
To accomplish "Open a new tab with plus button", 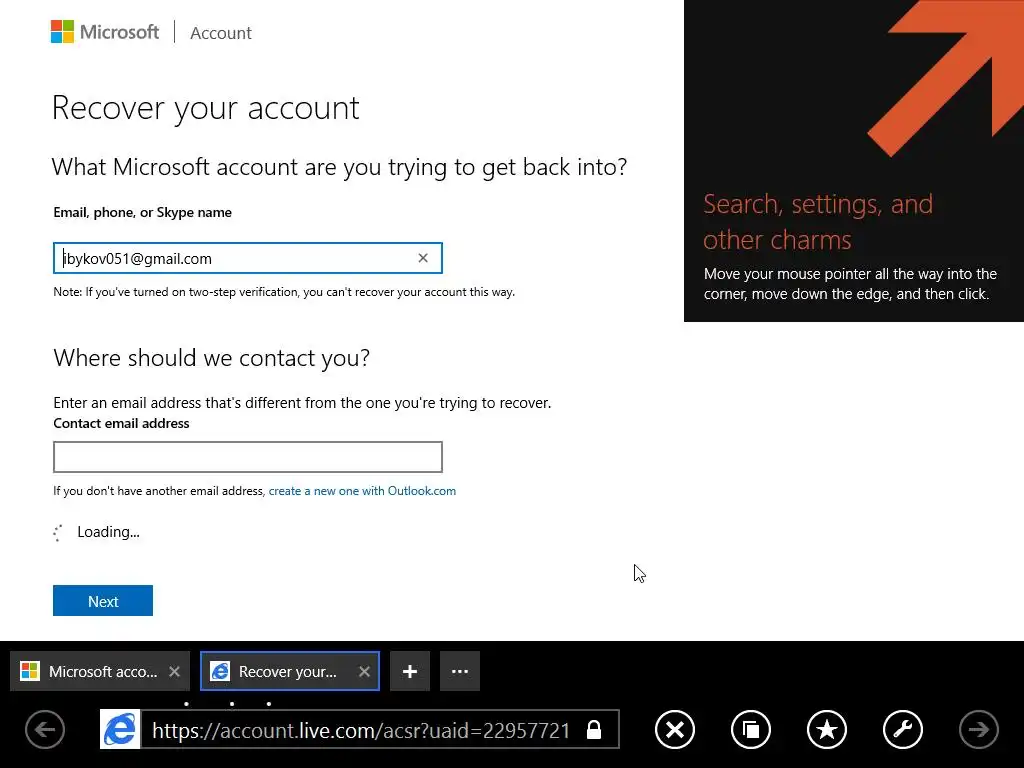I will click(x=410, y=671).
